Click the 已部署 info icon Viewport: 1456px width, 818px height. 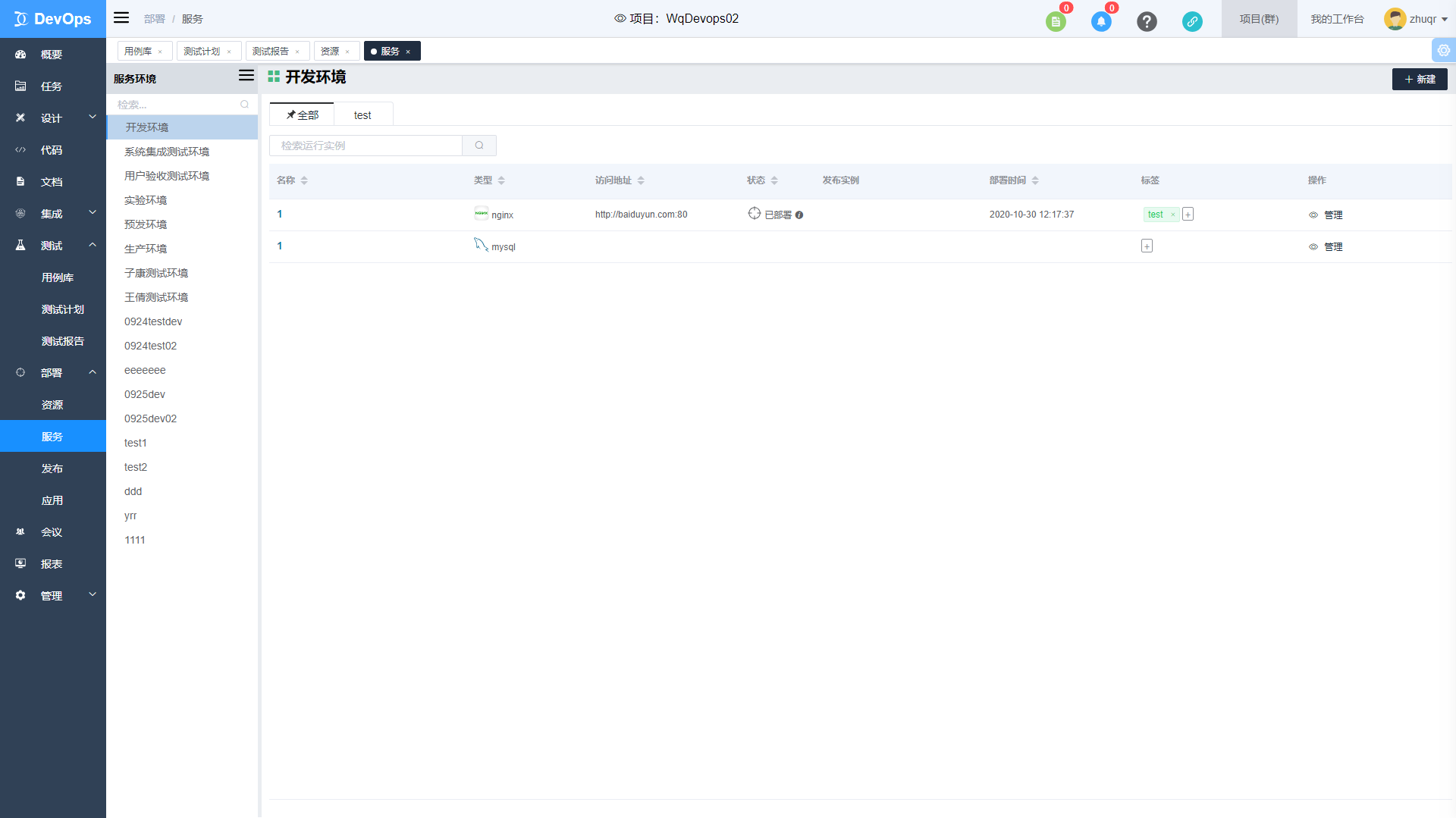(799, 215)
